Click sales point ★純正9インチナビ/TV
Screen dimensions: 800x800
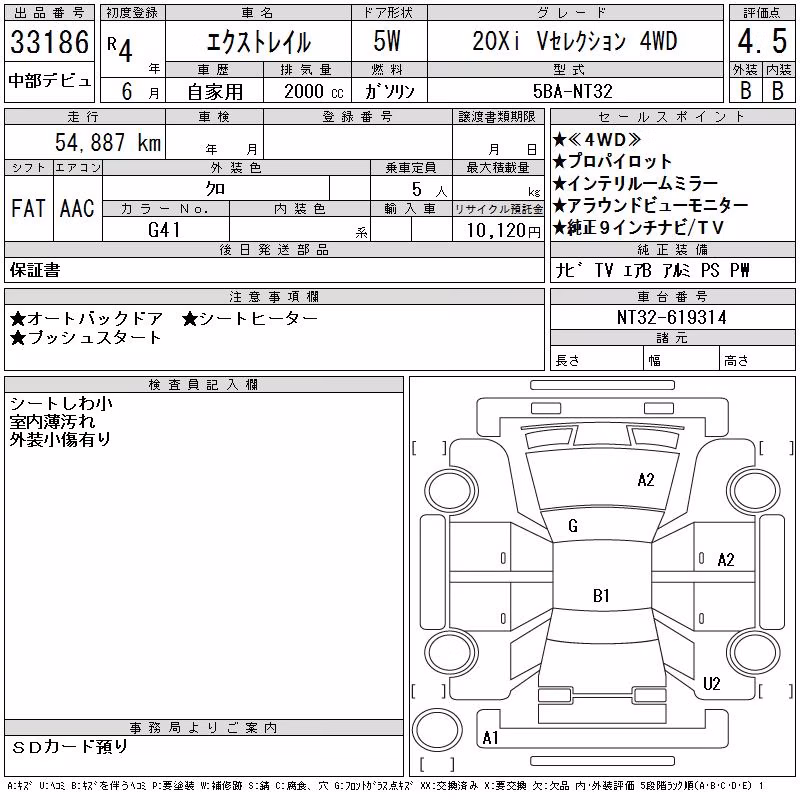pyautogui.click(x=638, y=228)
